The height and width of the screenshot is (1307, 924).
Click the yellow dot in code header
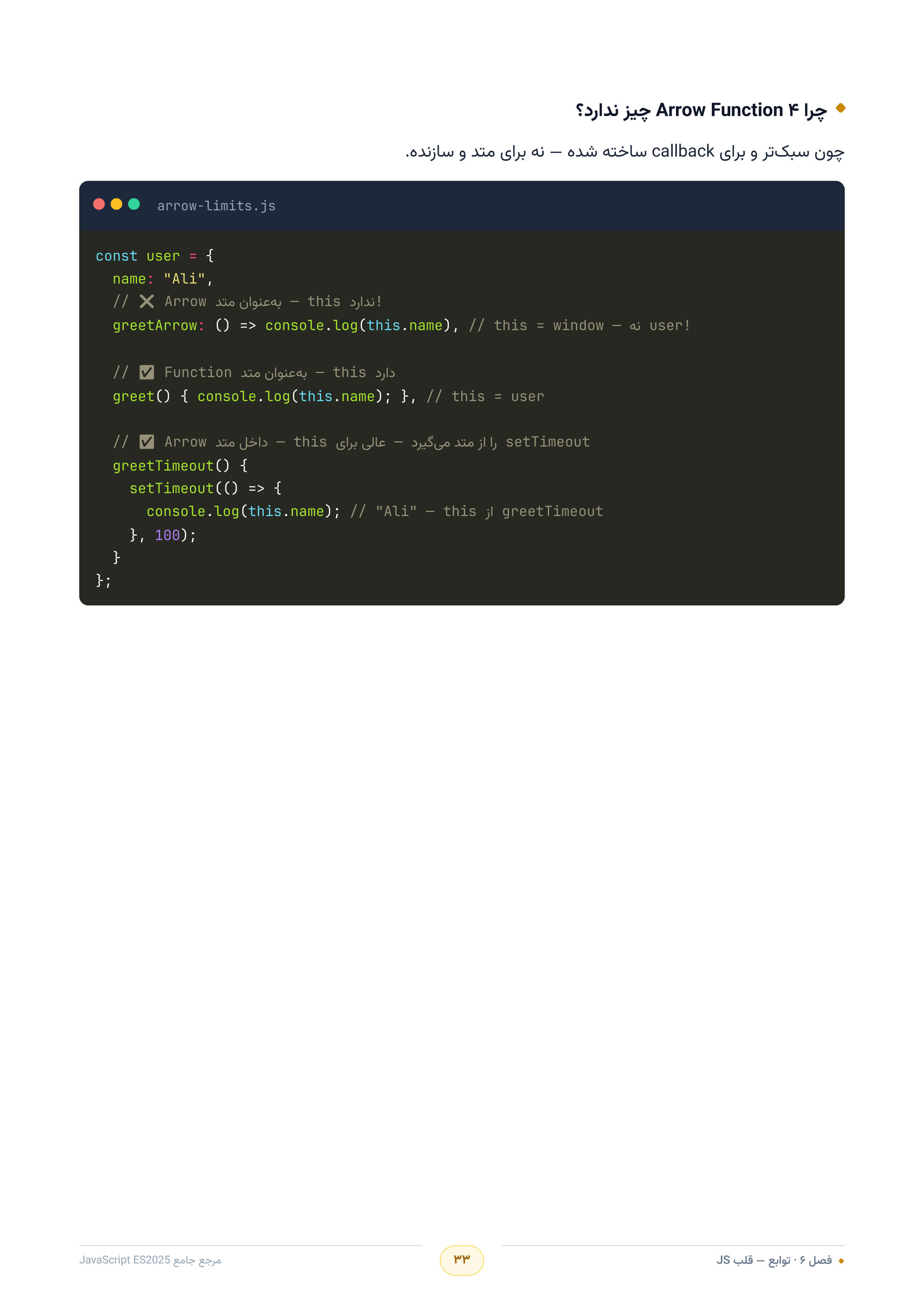(x=117, y=204)
